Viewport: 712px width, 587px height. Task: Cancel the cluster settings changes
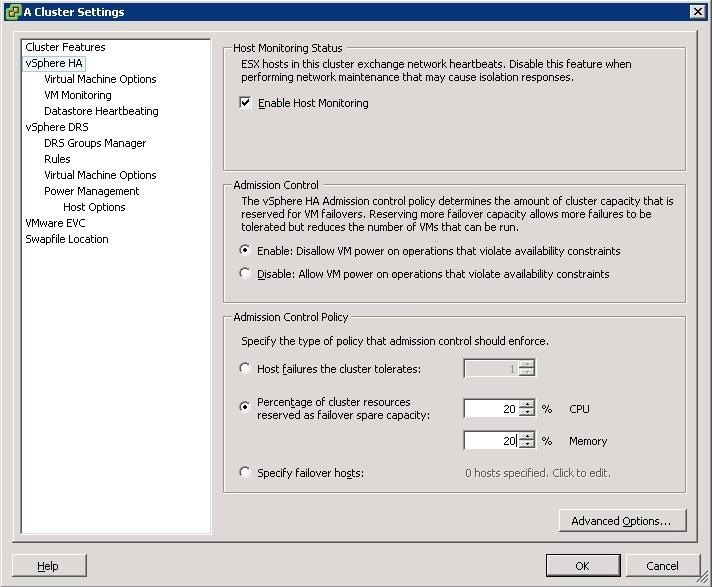tap(662, 566)
